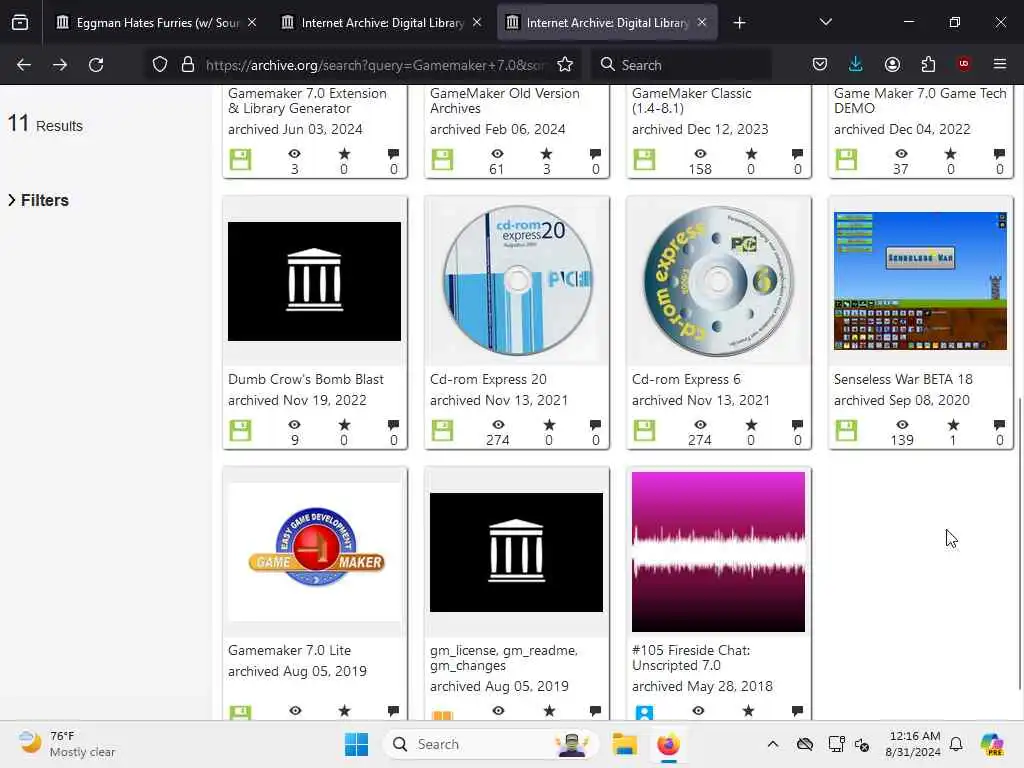Open the Pocket save icon
This screenshot has width=1024, height=768.
pos(820,64)
